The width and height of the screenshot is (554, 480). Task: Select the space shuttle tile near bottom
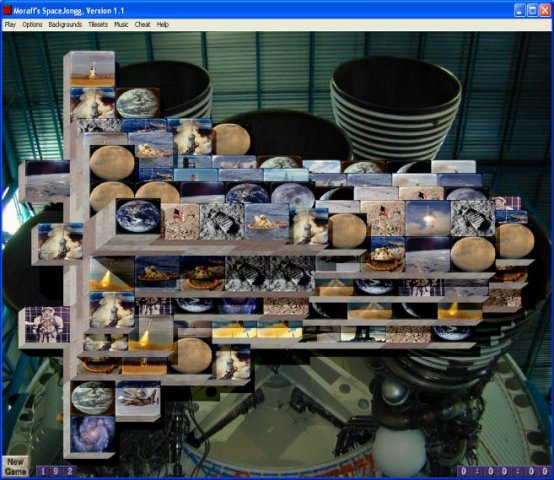138,398
